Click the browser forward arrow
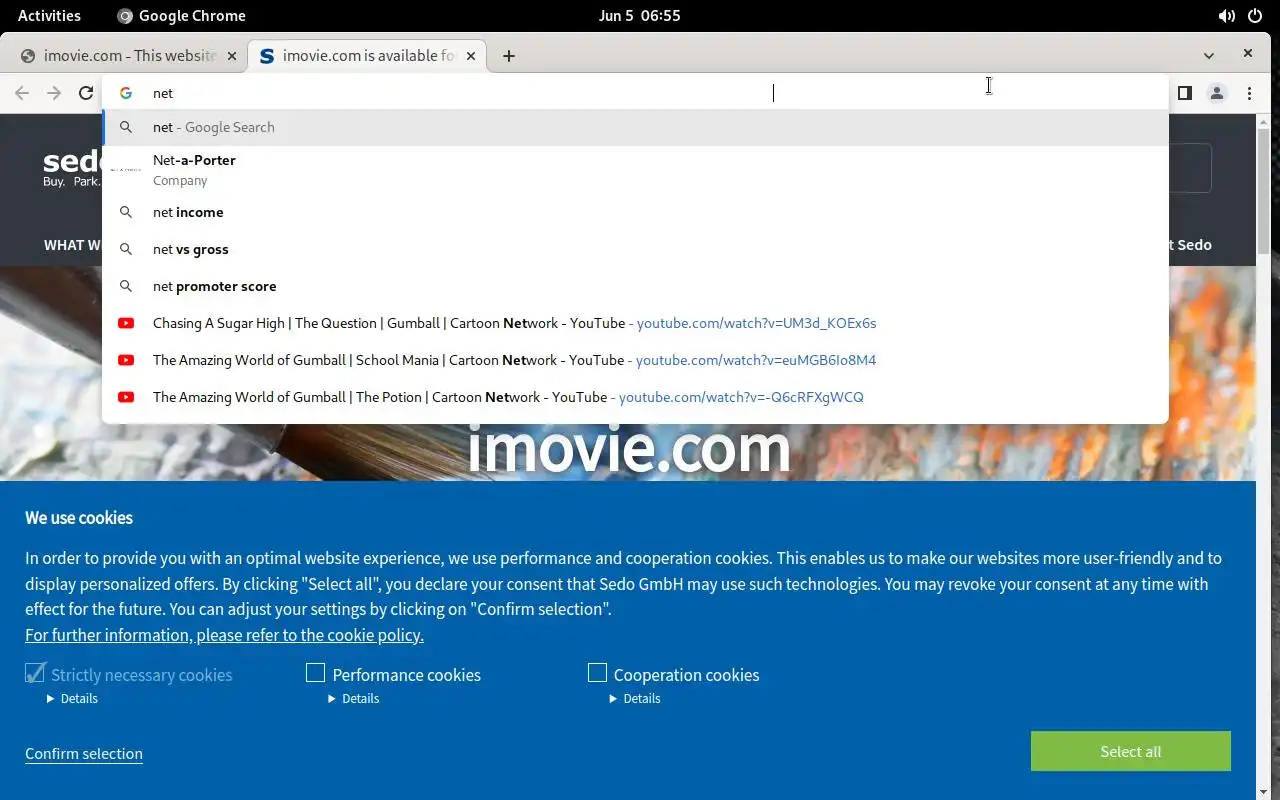 tap(54, 93)
